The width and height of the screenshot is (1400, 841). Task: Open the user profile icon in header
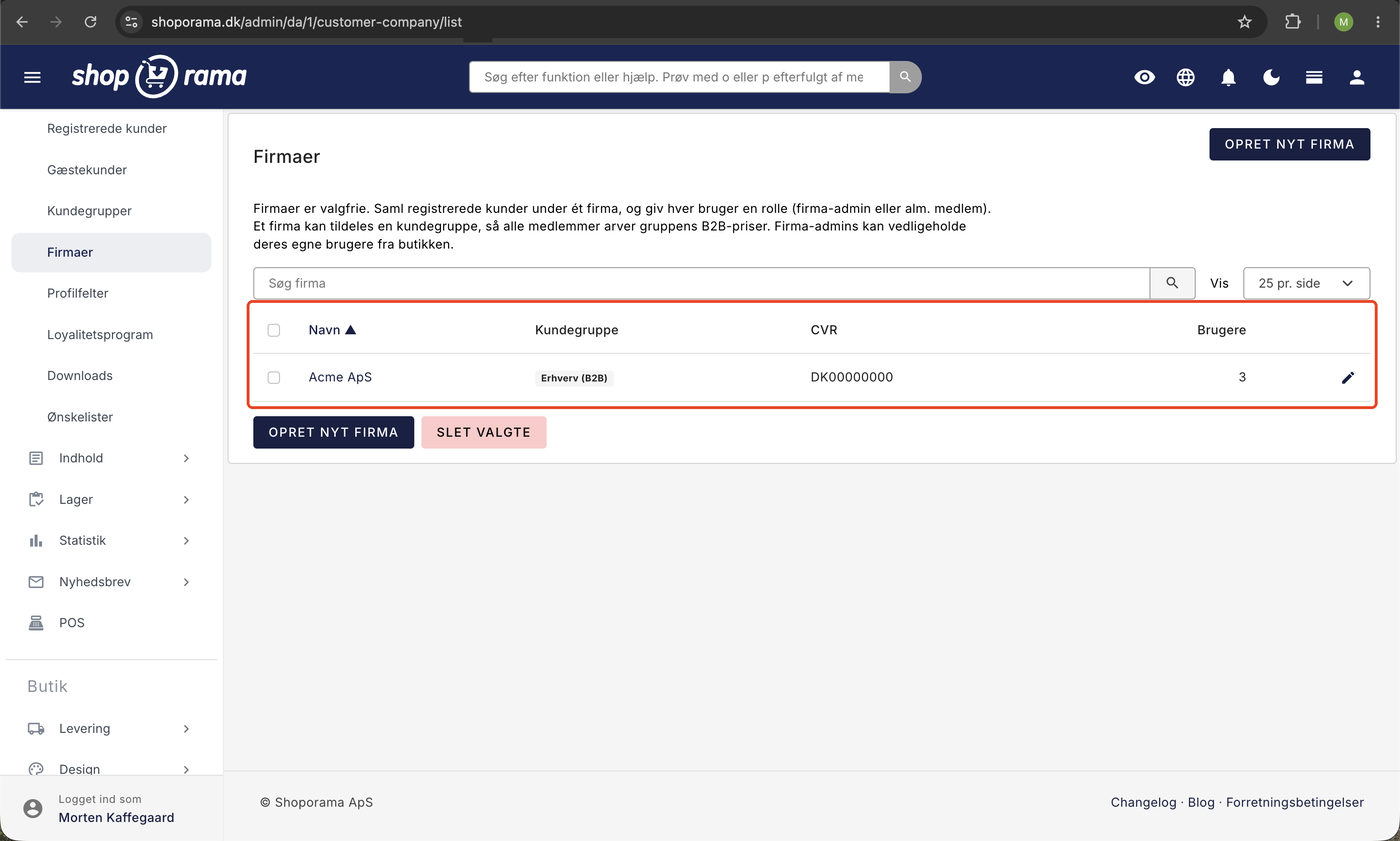1357,77
